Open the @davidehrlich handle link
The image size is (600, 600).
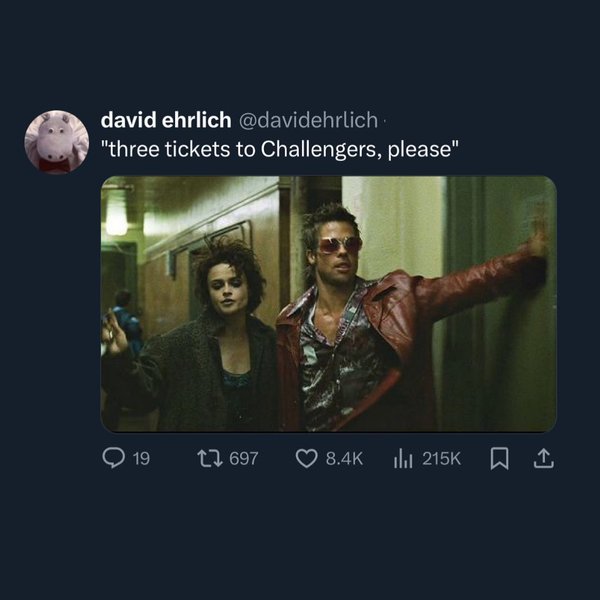(308, 120)
